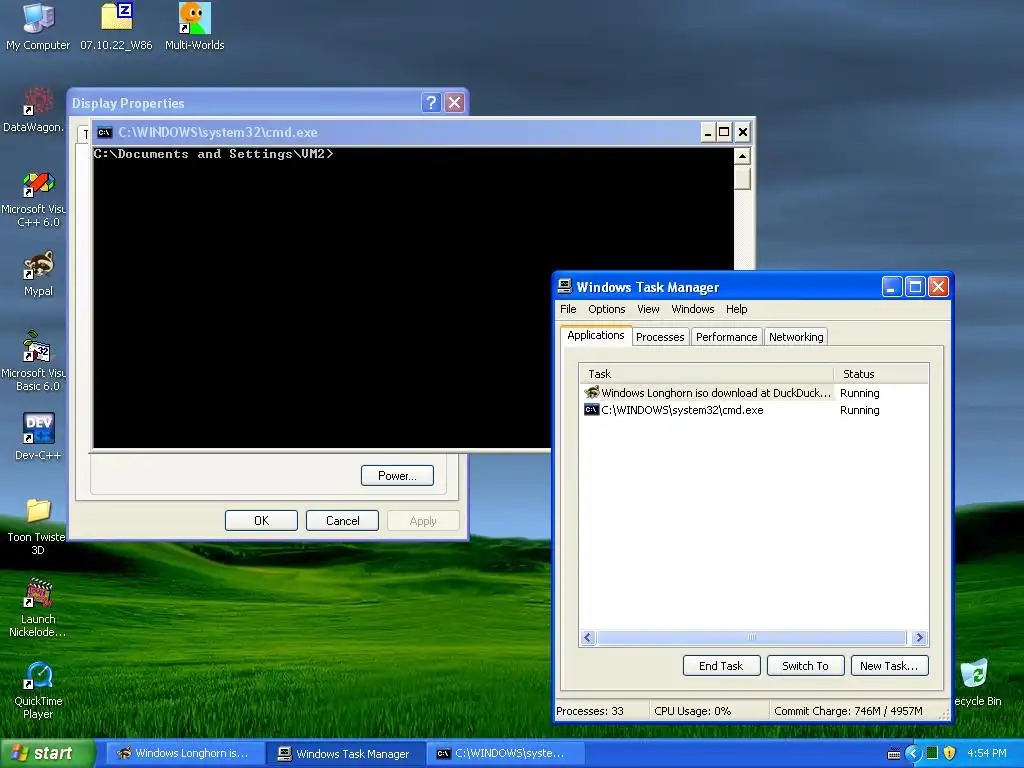Open Help menu in Task Manager

(737, 309)
